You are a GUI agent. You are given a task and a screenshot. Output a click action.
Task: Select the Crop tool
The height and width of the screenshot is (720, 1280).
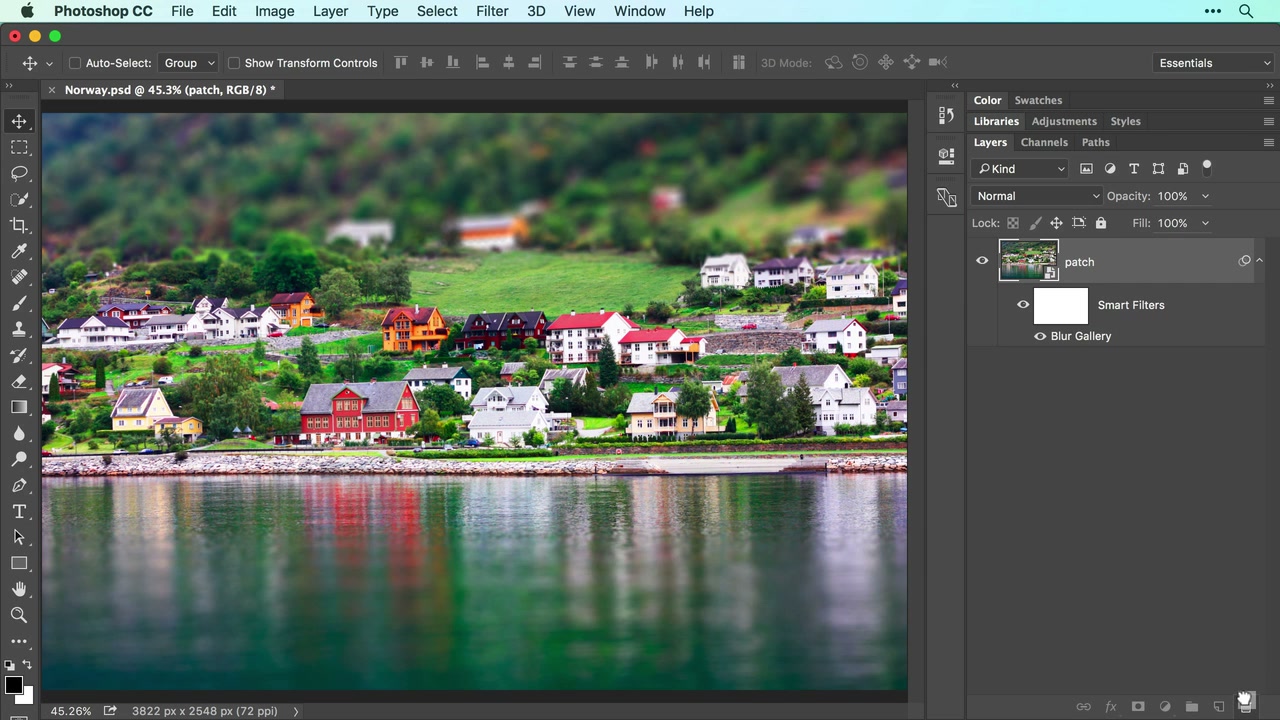point(19,225)
